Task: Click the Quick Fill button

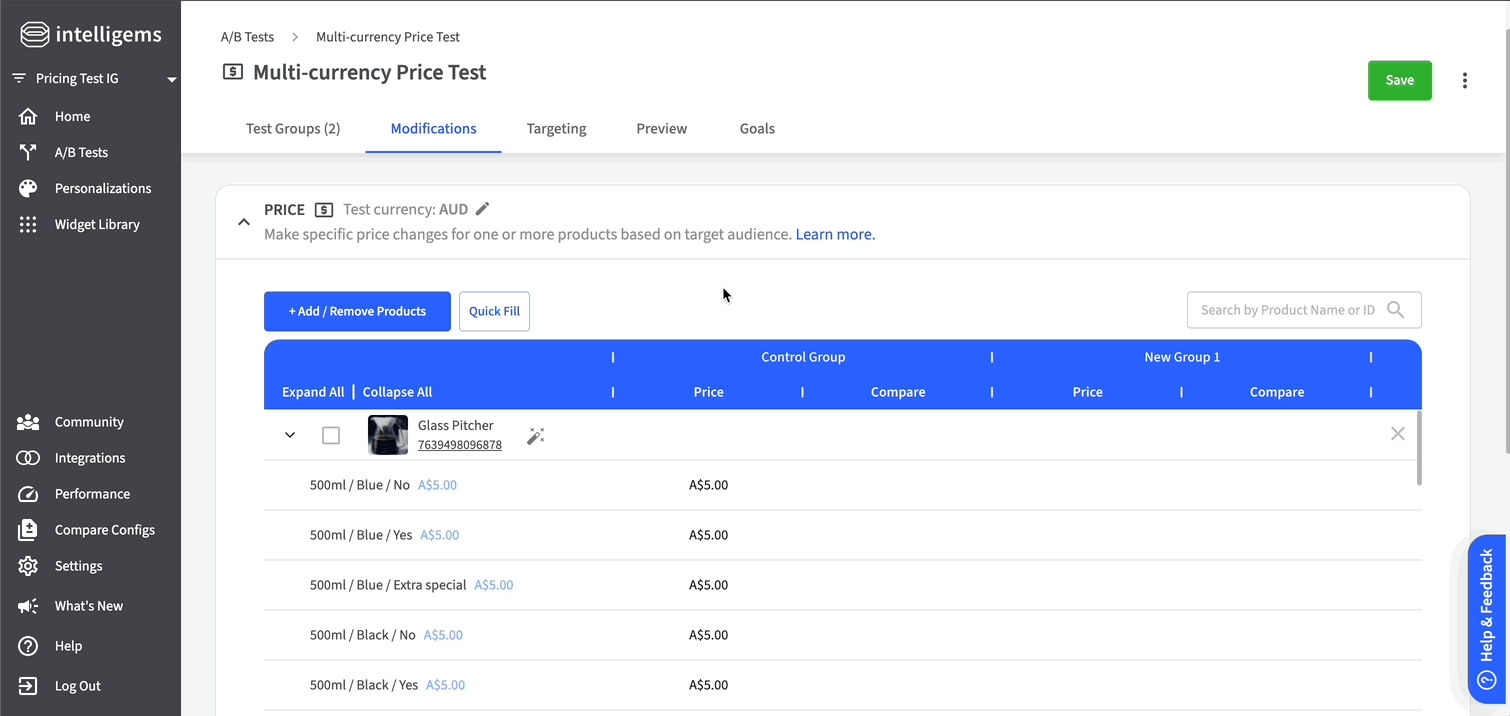Action: [494, 311]
